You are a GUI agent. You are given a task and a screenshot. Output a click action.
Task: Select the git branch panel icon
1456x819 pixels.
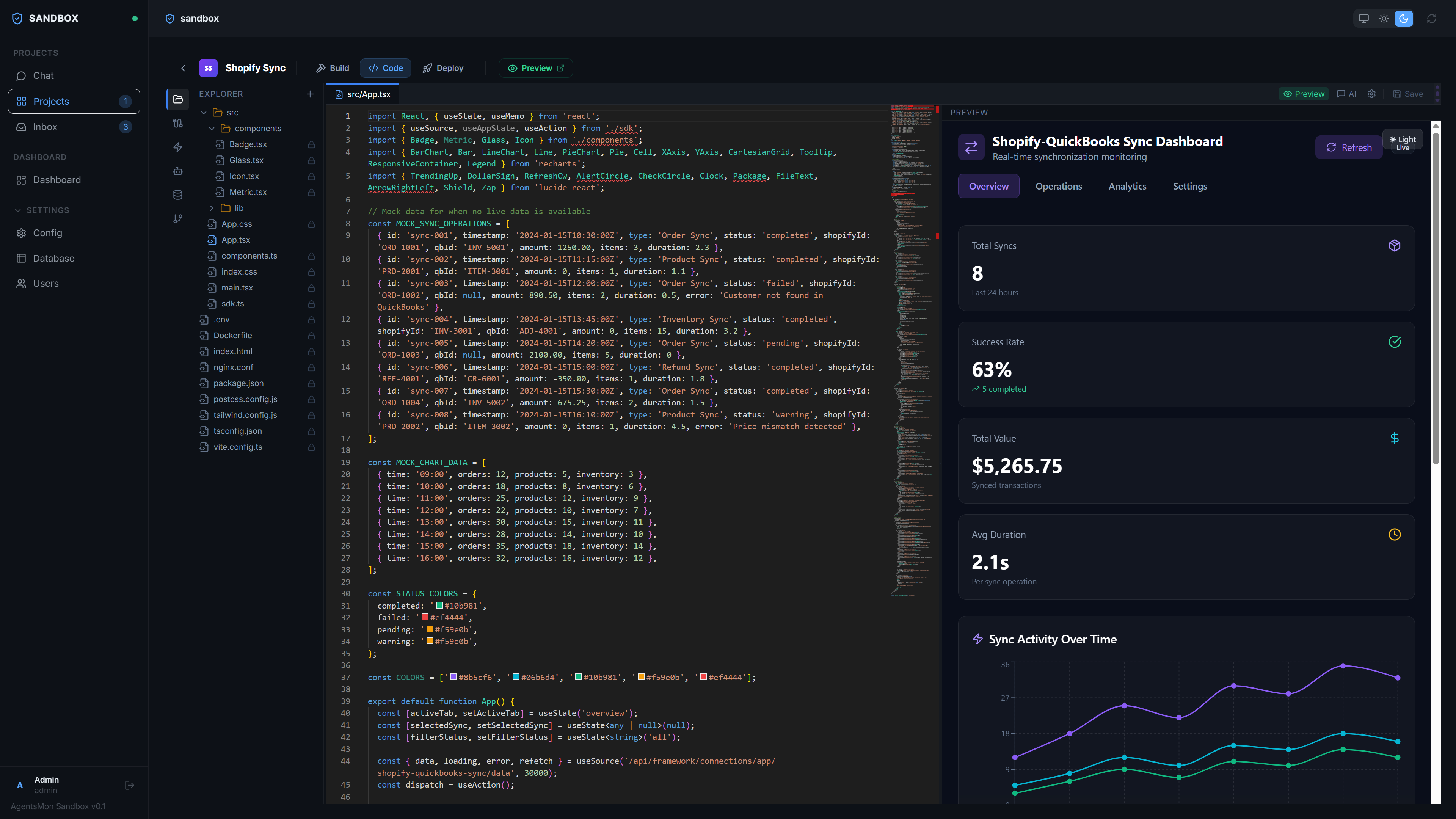point(177,219)
